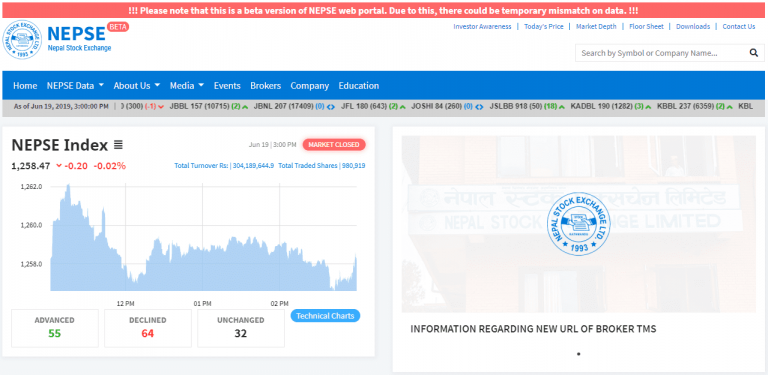Click the Technical Charts button
Screen dimensions: 768x375
point(325,316)
